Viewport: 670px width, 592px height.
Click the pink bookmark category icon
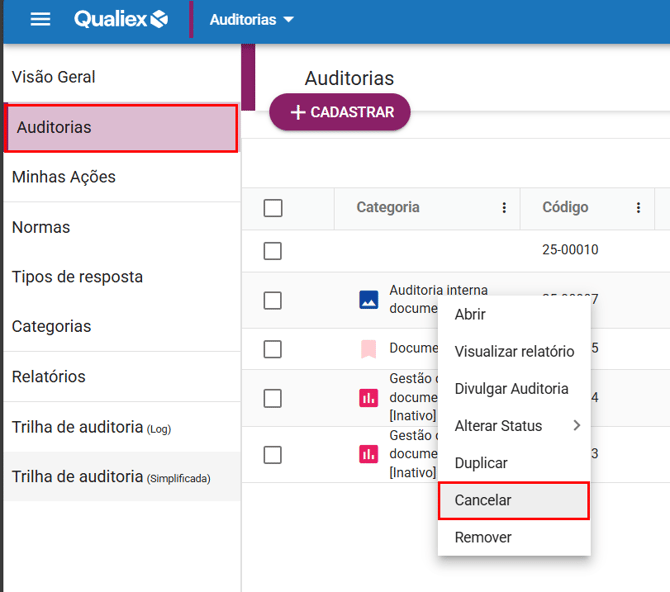point(369,349)
